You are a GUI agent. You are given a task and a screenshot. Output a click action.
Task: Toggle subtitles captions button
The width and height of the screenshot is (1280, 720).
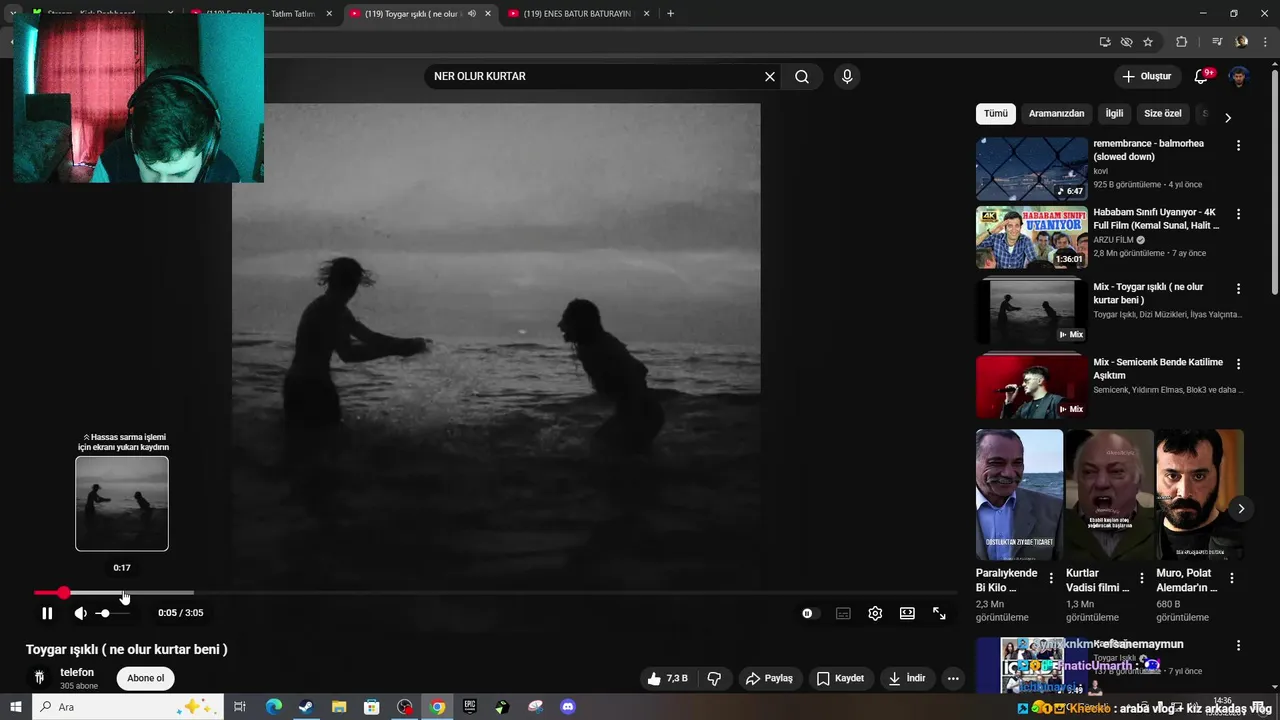(x=843, y=613)
